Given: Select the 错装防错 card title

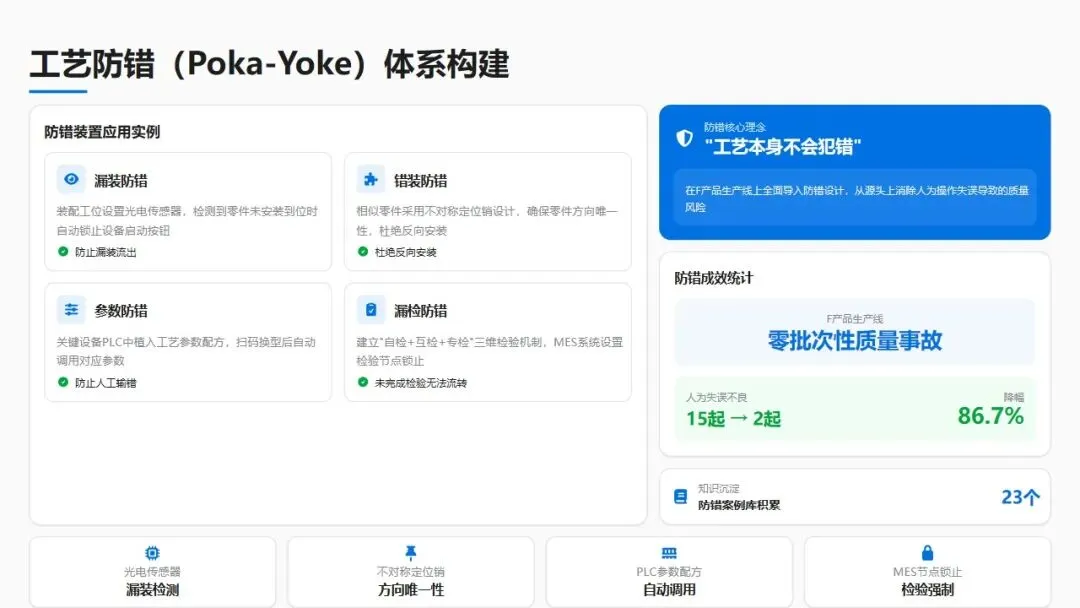Looking at the screenshot, I should click(x=420, y=180).
